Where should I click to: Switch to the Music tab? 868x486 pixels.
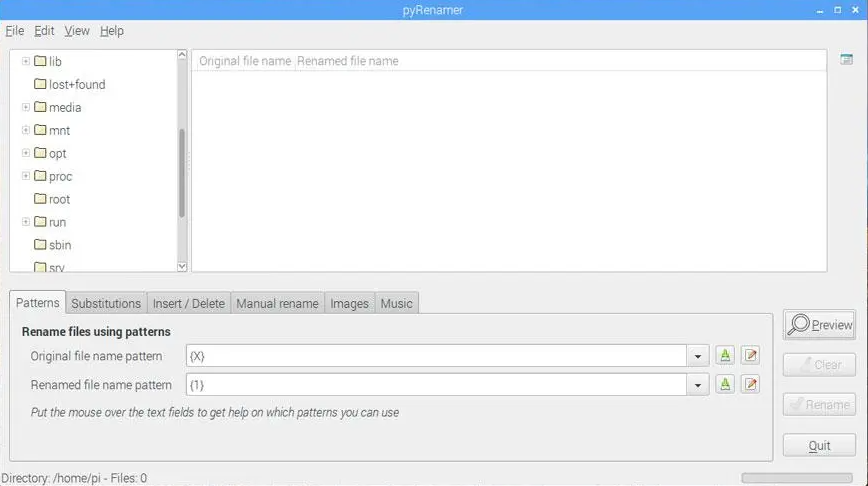point(396,303)
